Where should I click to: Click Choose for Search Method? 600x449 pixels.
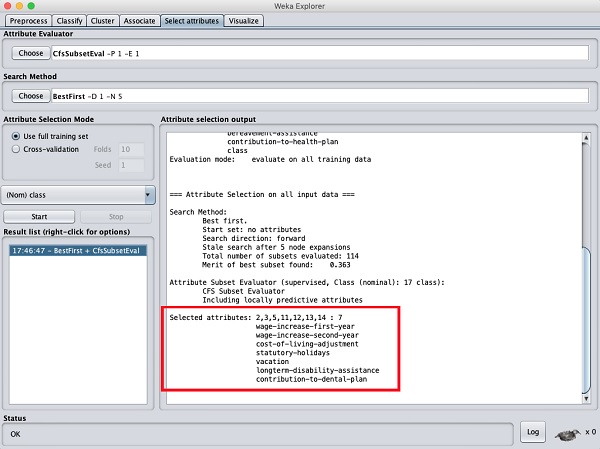coord(31,96)
